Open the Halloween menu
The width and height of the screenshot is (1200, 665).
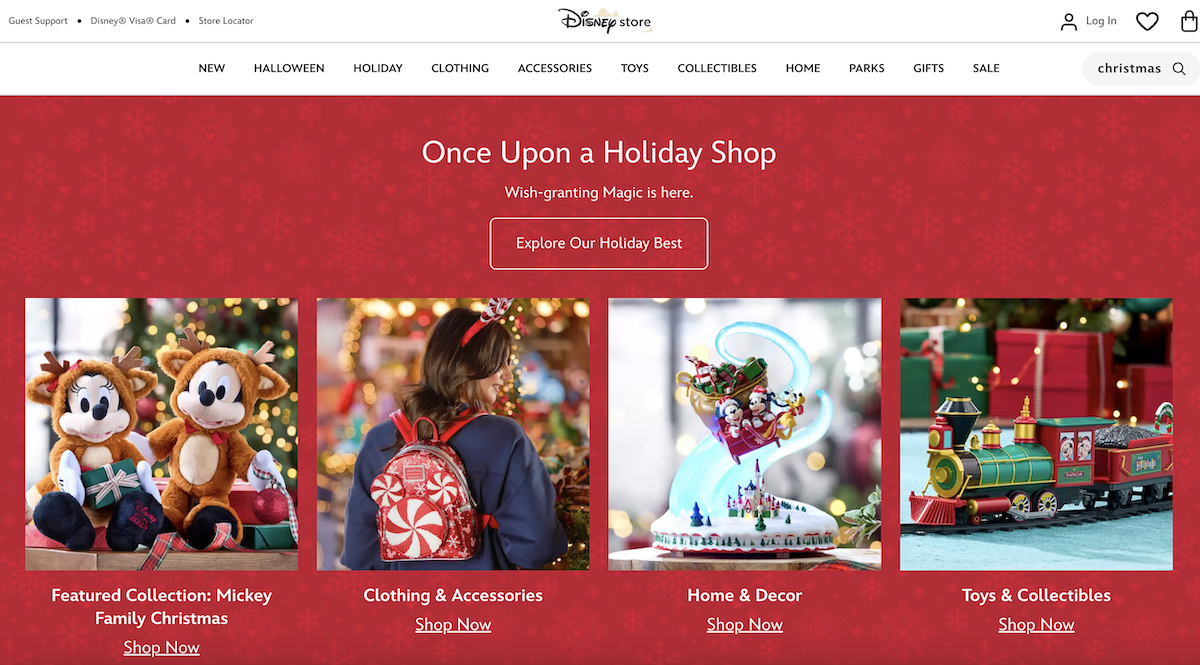289,68
